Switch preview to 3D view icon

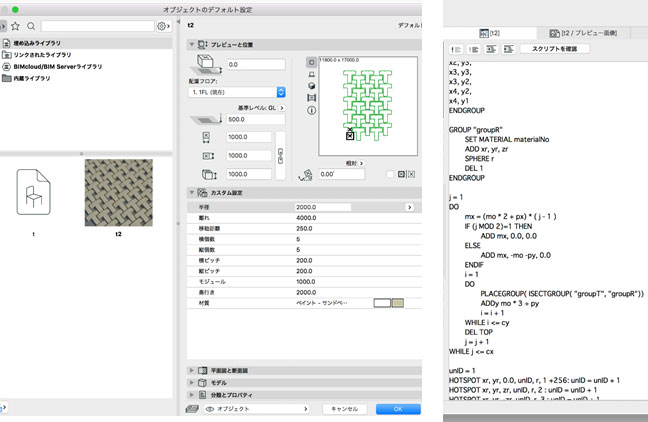coord(310,86)
